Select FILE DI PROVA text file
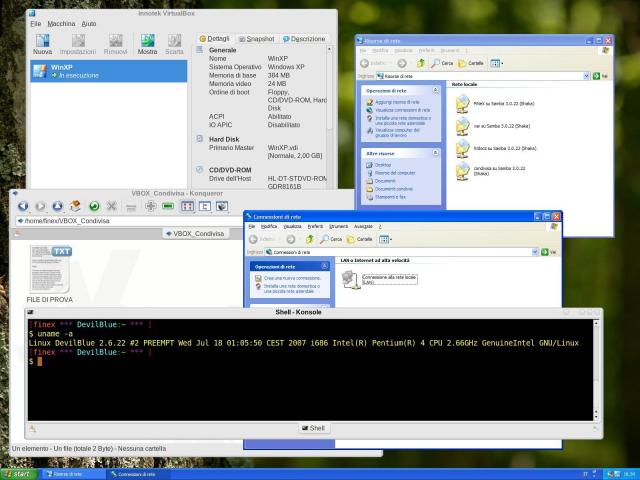The width and height of the screenshot is (640, 480). (x=50, y=274)
